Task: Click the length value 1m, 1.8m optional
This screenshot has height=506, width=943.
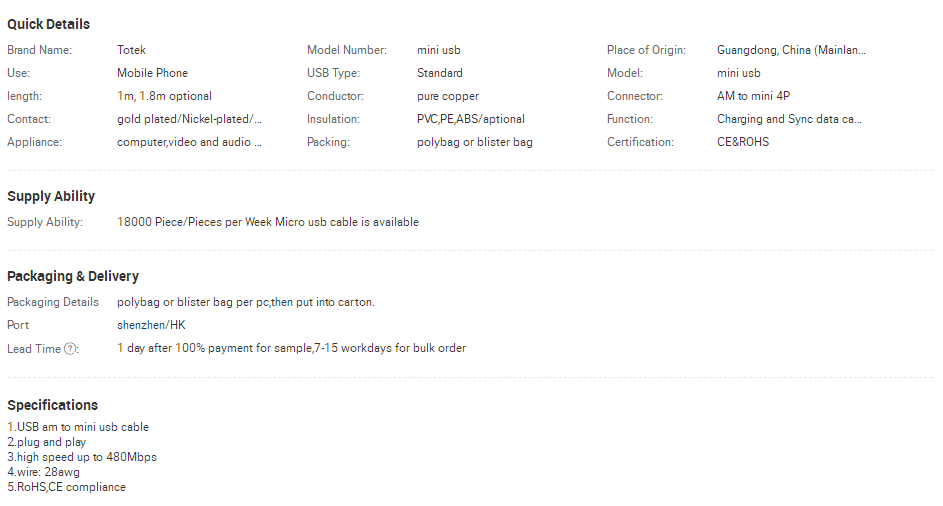Action: click(164, 96)
